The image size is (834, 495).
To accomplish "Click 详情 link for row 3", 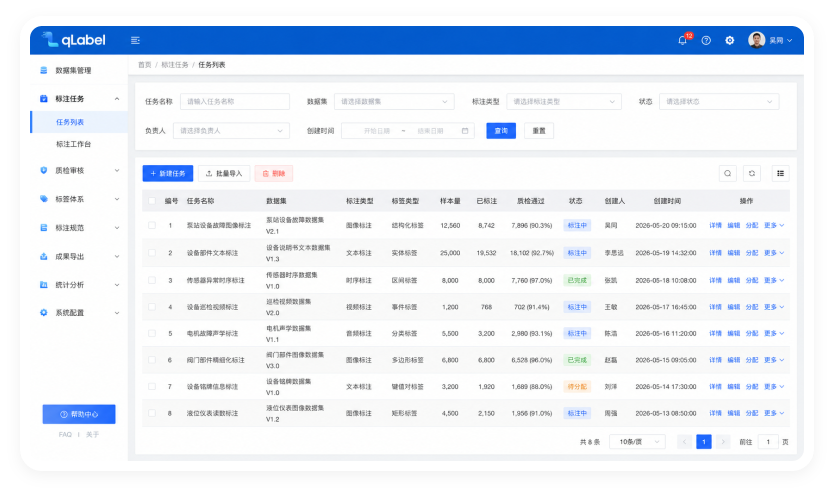I will (715, 280).
